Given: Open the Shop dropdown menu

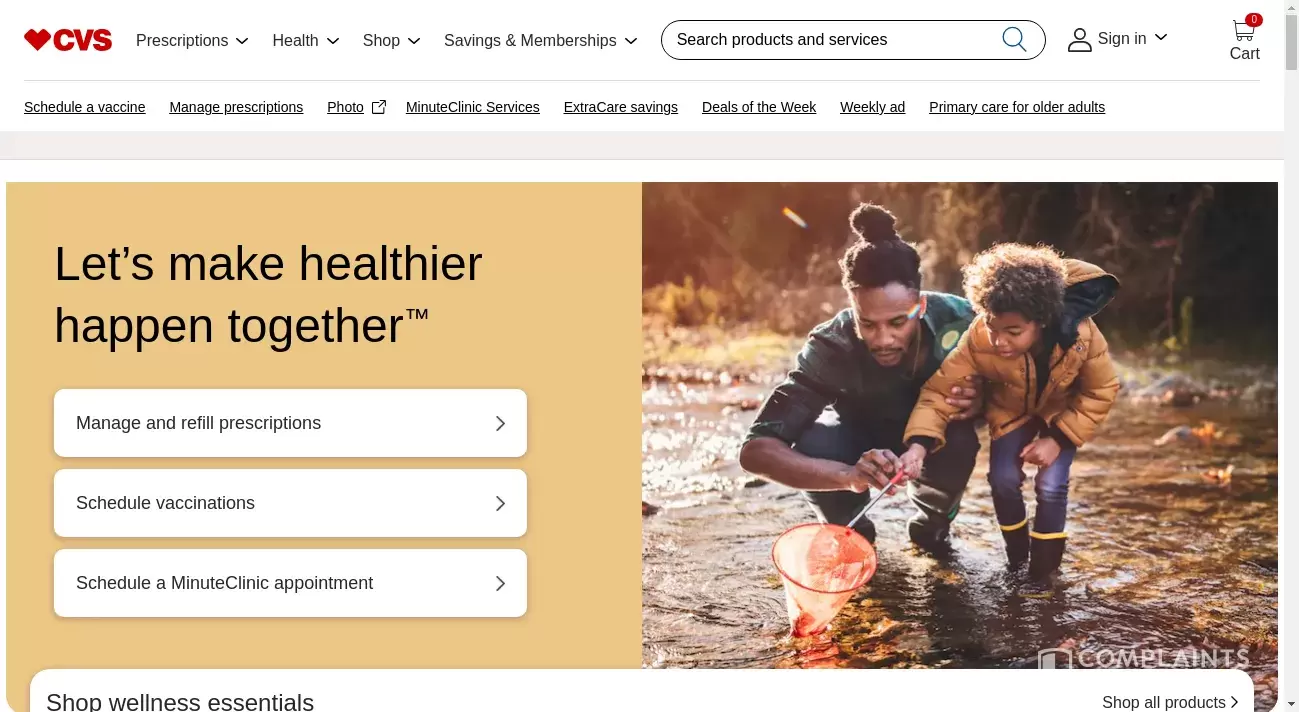Looking at the screenshot, I should pyautogui.click(x=392, y=40).
